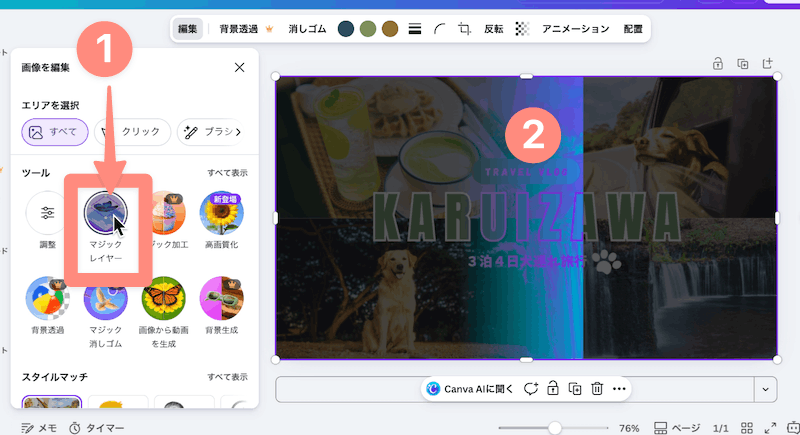Click the KARUIZAWA title text on canvas
The image size is (800, 435).
tap(528, 218)
